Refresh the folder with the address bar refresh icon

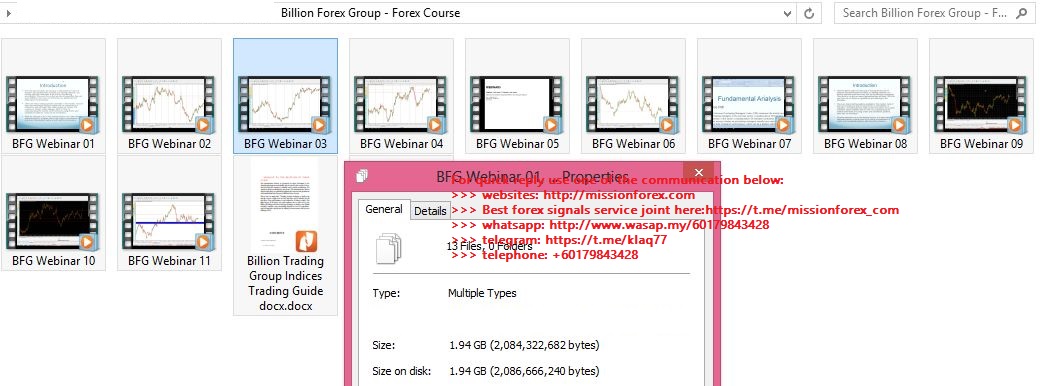coord(809,13)
